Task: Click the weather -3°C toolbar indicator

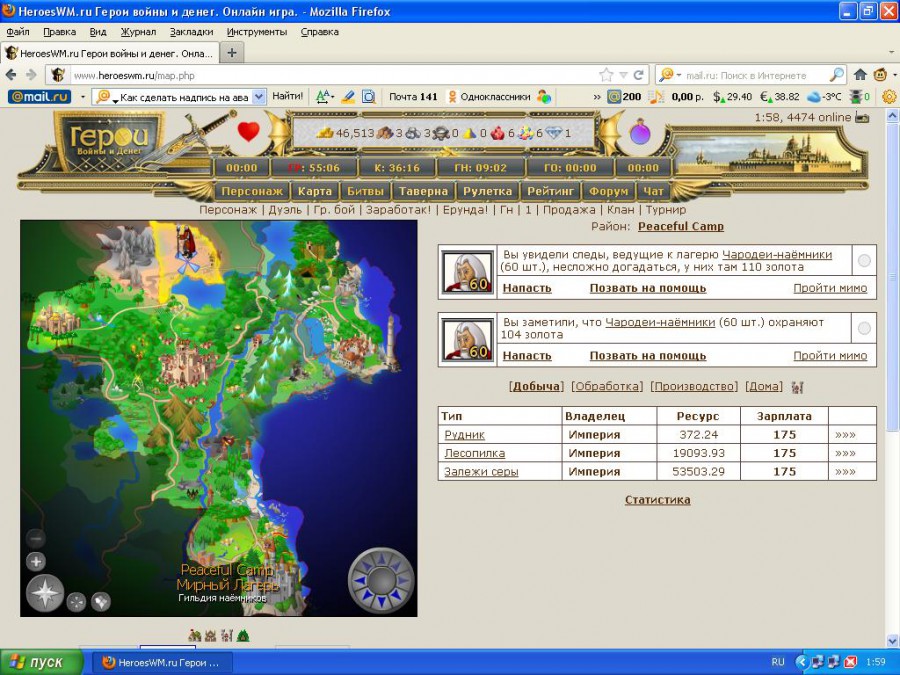Action: click(x=824, y=97)
